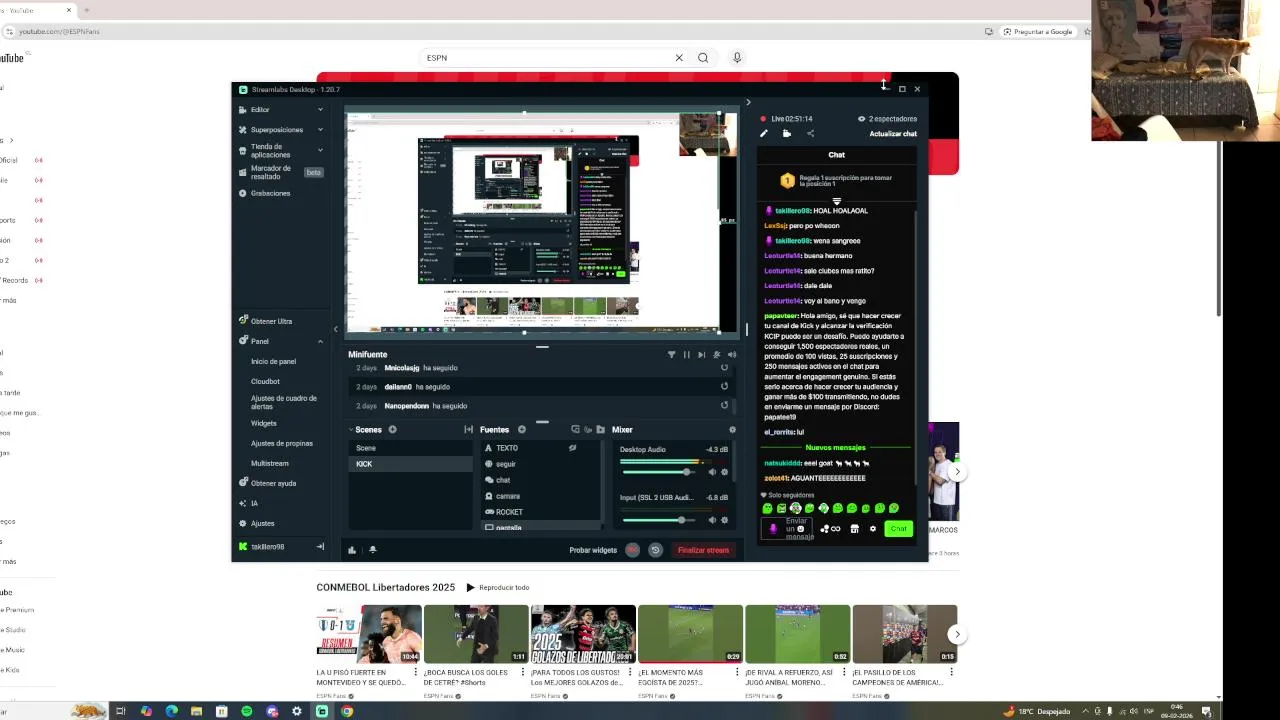Open chat settings gear beside Chat button
The width and height of the screenshot is (1280, 720).
873,529
